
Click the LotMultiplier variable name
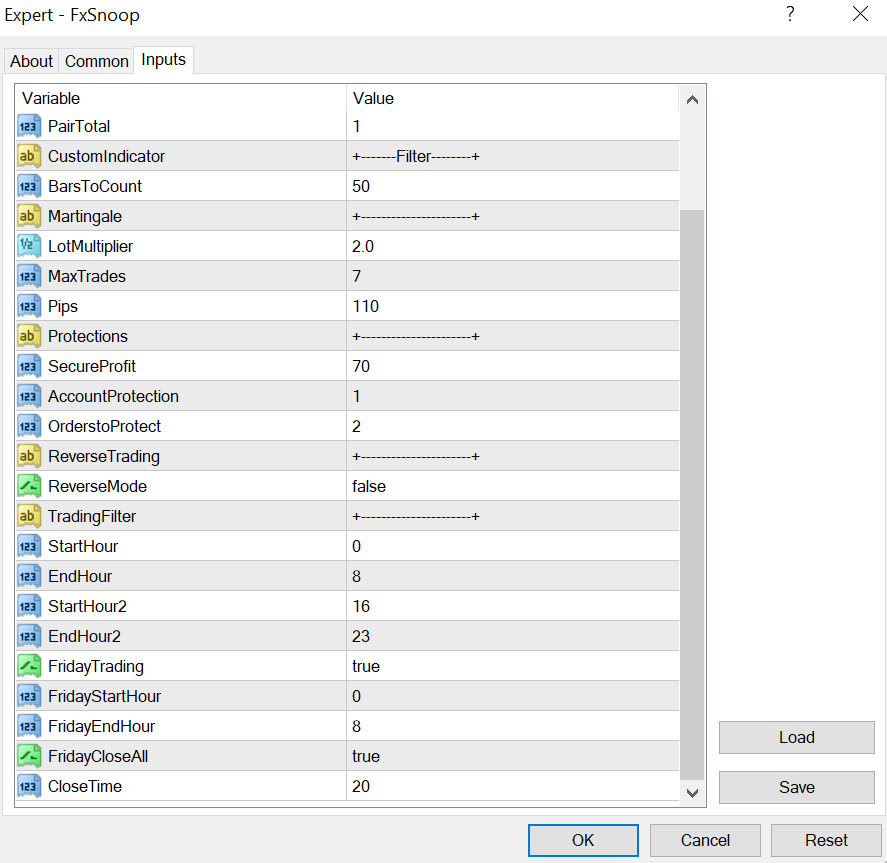91,246
